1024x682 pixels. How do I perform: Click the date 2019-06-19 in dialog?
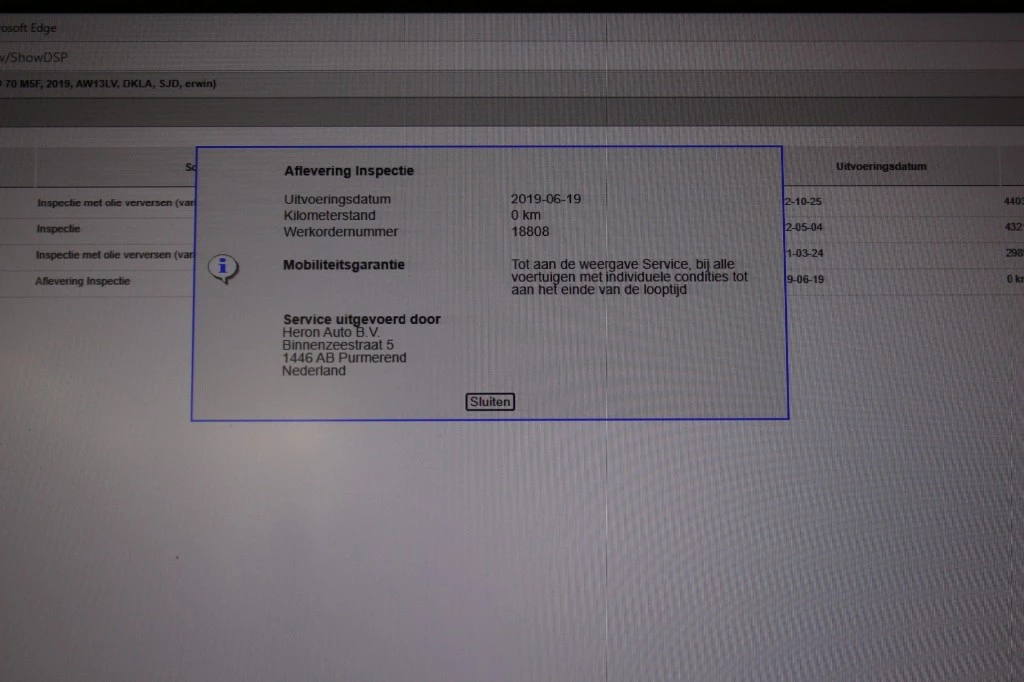pos(545,199)
